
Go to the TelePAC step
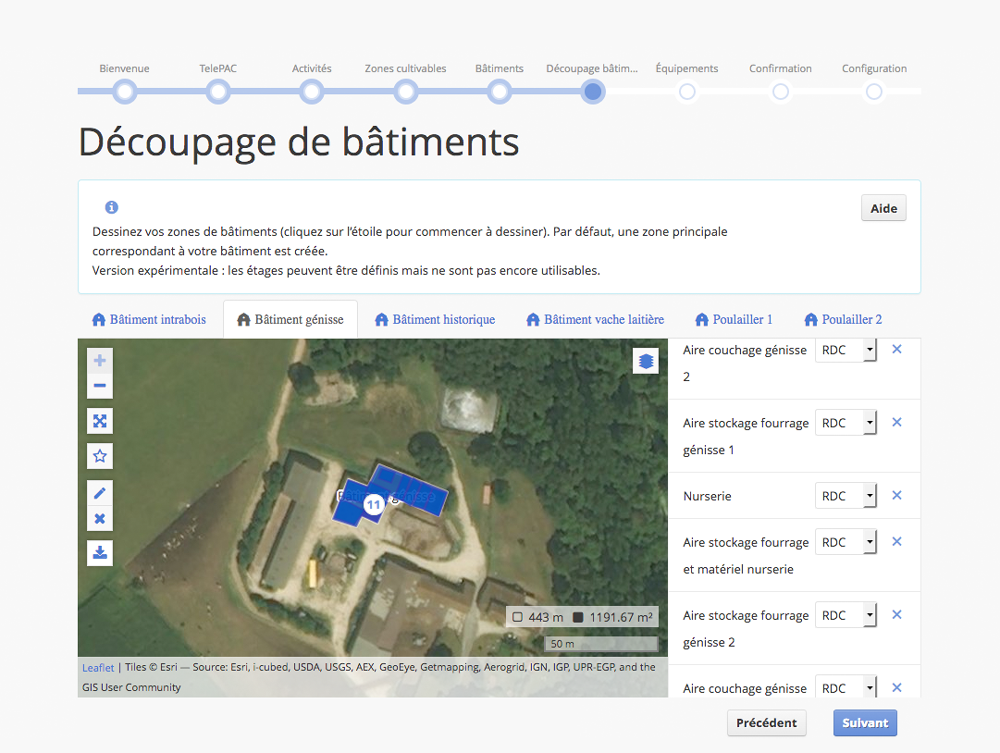click(218, 92)
